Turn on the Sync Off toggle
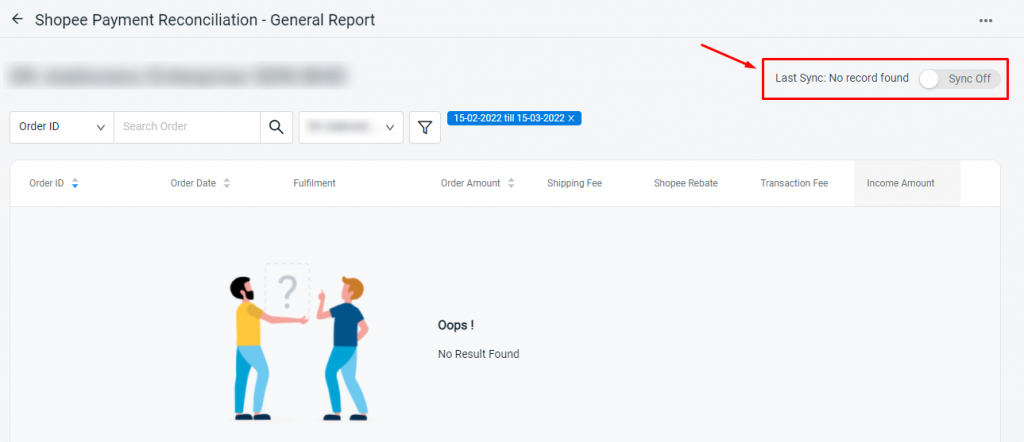This screenshot has height=442, width=1024. pyautogui.click(x=959, y=79)
